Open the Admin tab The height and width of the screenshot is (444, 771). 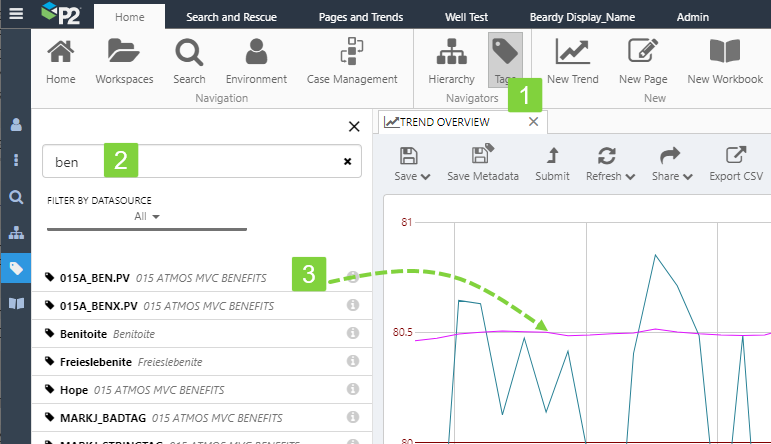[692, 17]
